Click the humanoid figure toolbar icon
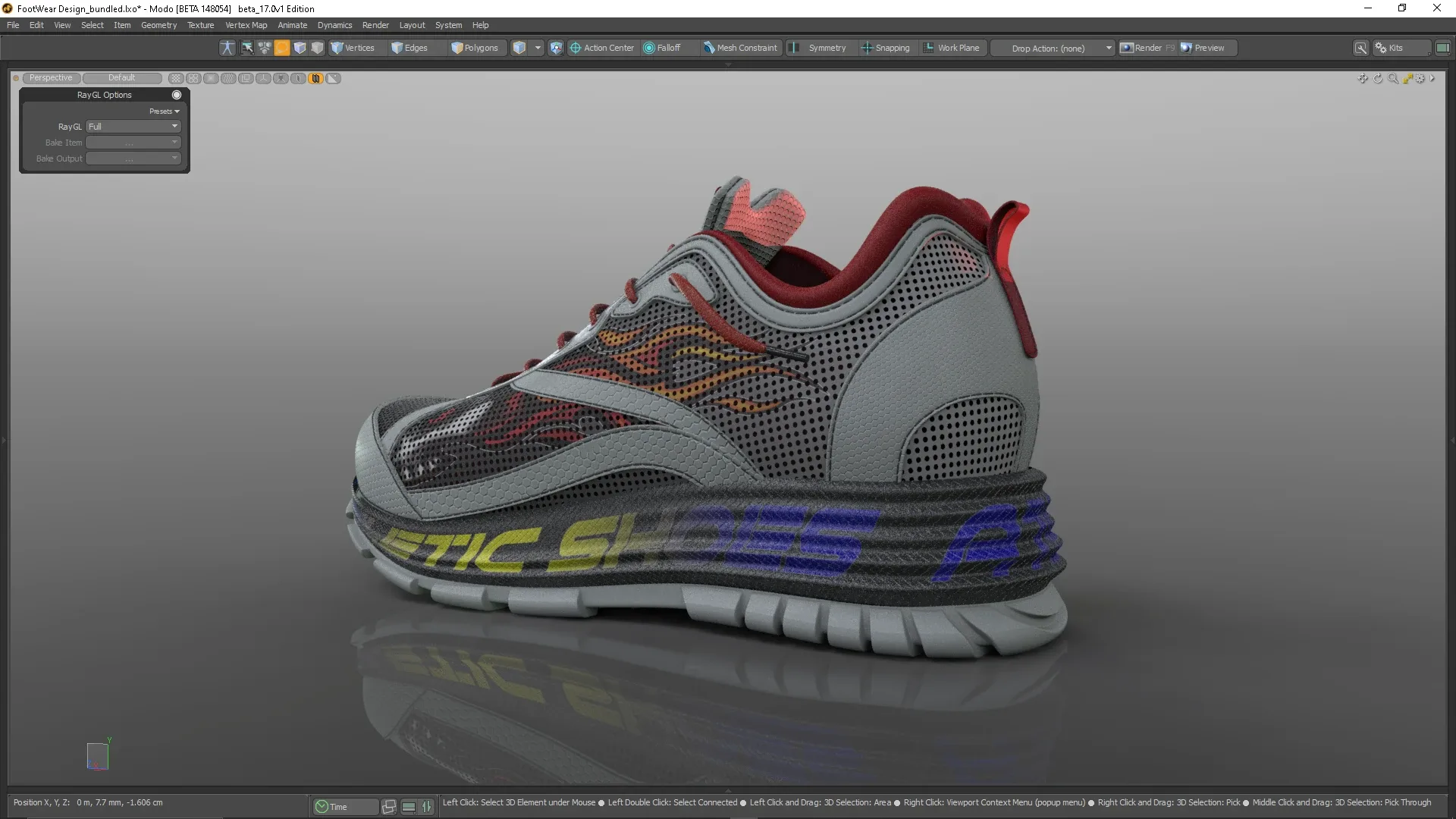This screenshot has width=1456, height=819. tap(227, 48)
